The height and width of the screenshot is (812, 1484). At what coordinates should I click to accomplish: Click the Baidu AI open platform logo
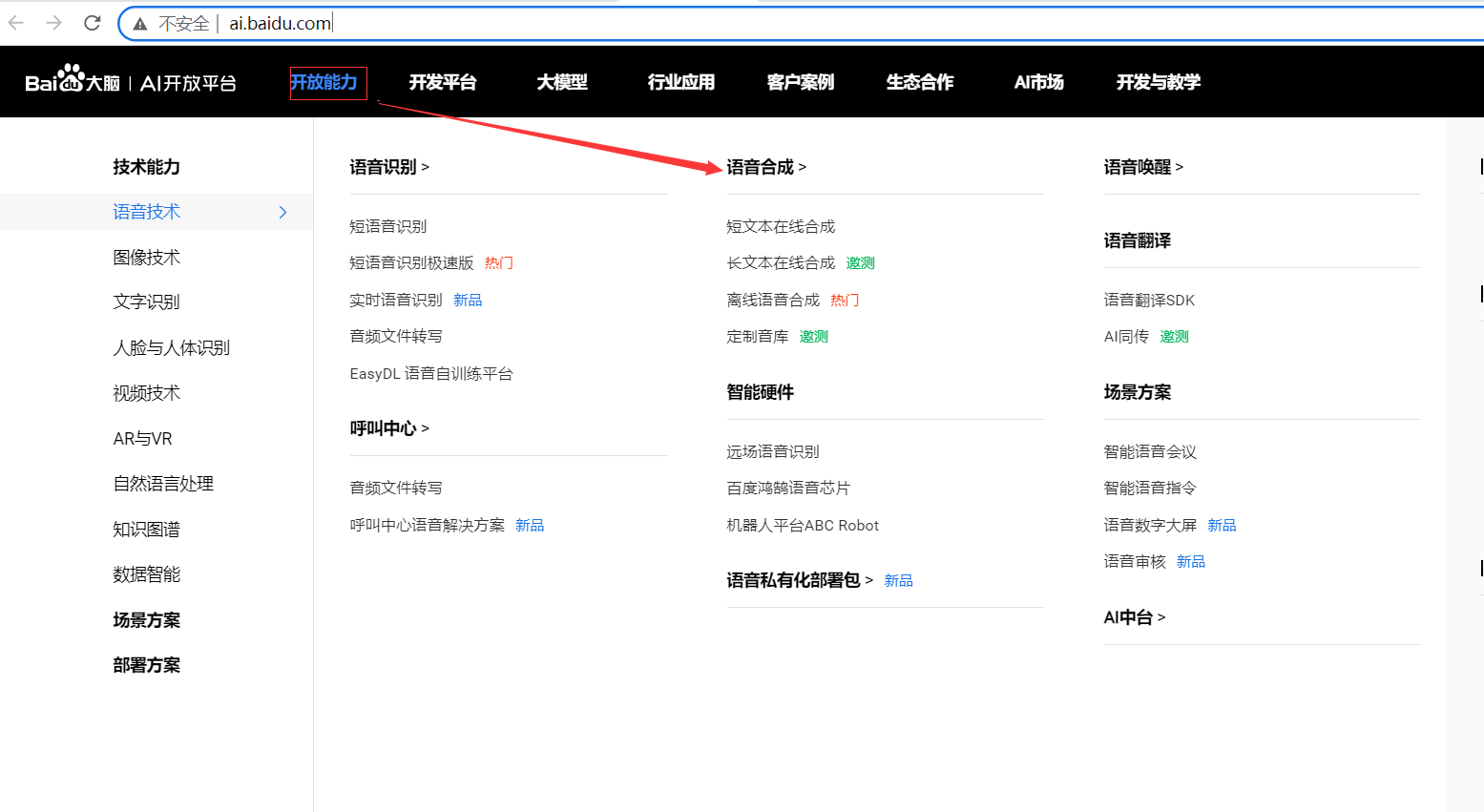tap(131, 81)
